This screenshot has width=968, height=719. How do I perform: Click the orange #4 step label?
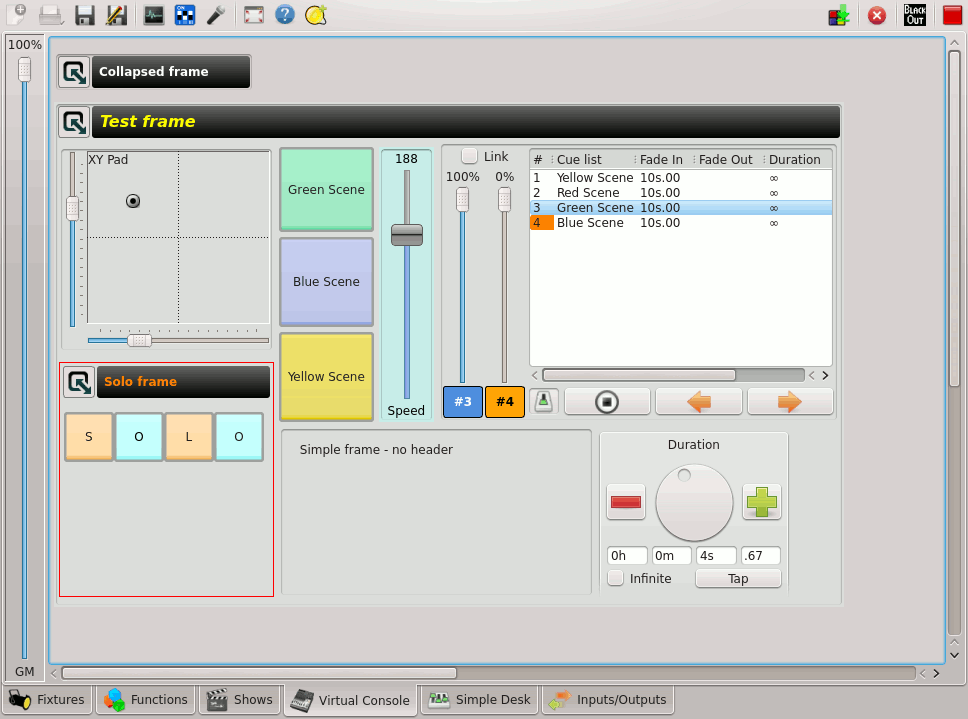click(505, 402)
